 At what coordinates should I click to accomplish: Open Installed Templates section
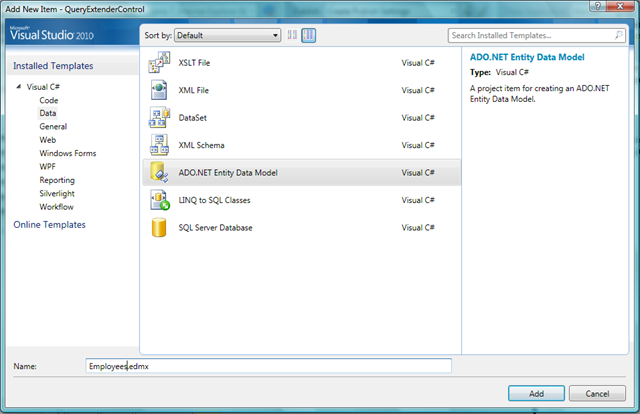click(x=53, y=66)
